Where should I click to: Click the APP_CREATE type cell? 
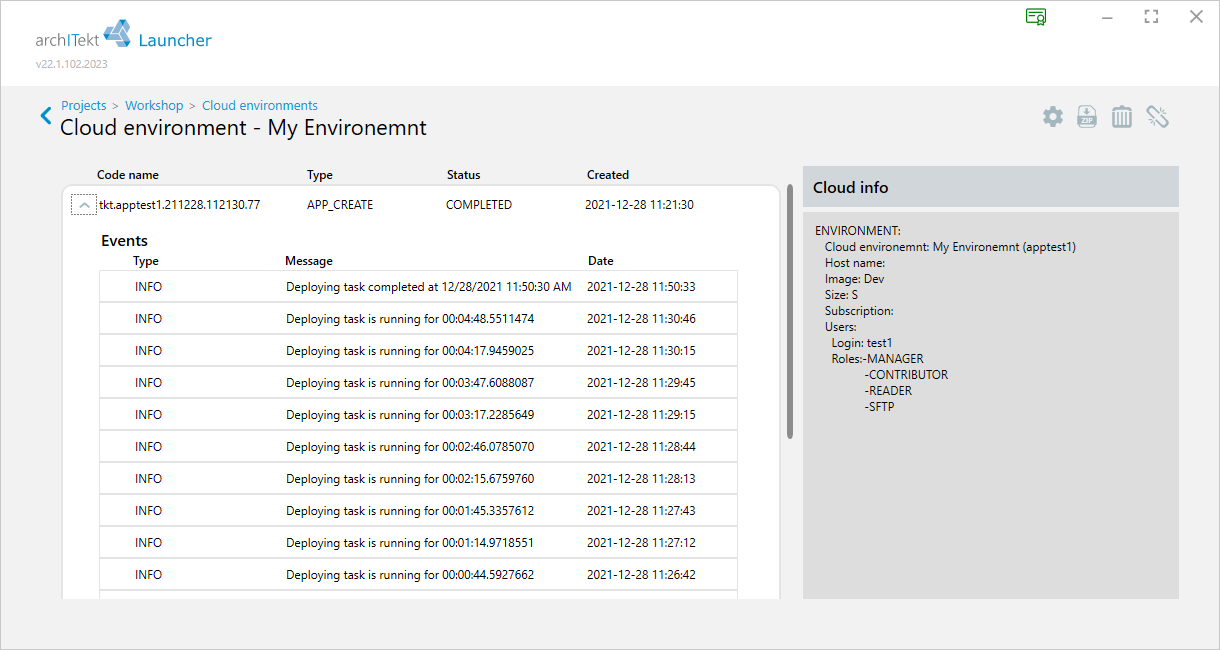tap(340, 205)
